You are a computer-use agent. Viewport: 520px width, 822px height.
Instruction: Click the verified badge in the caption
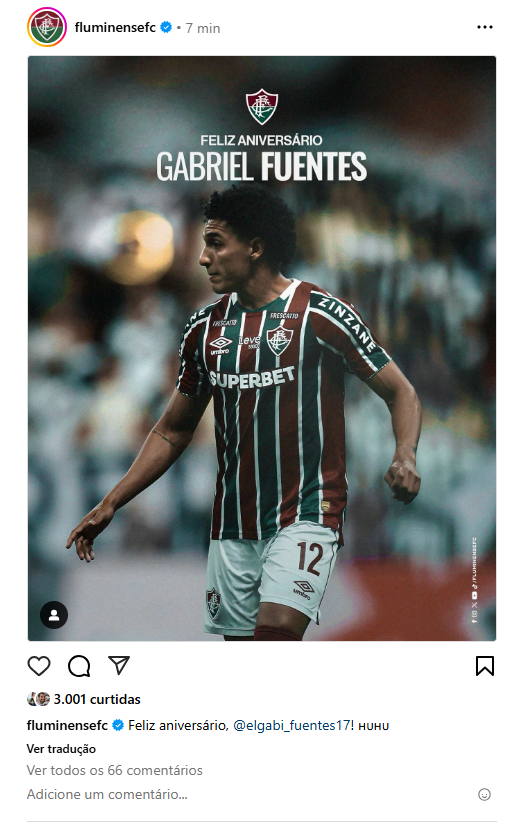(118, 726)
